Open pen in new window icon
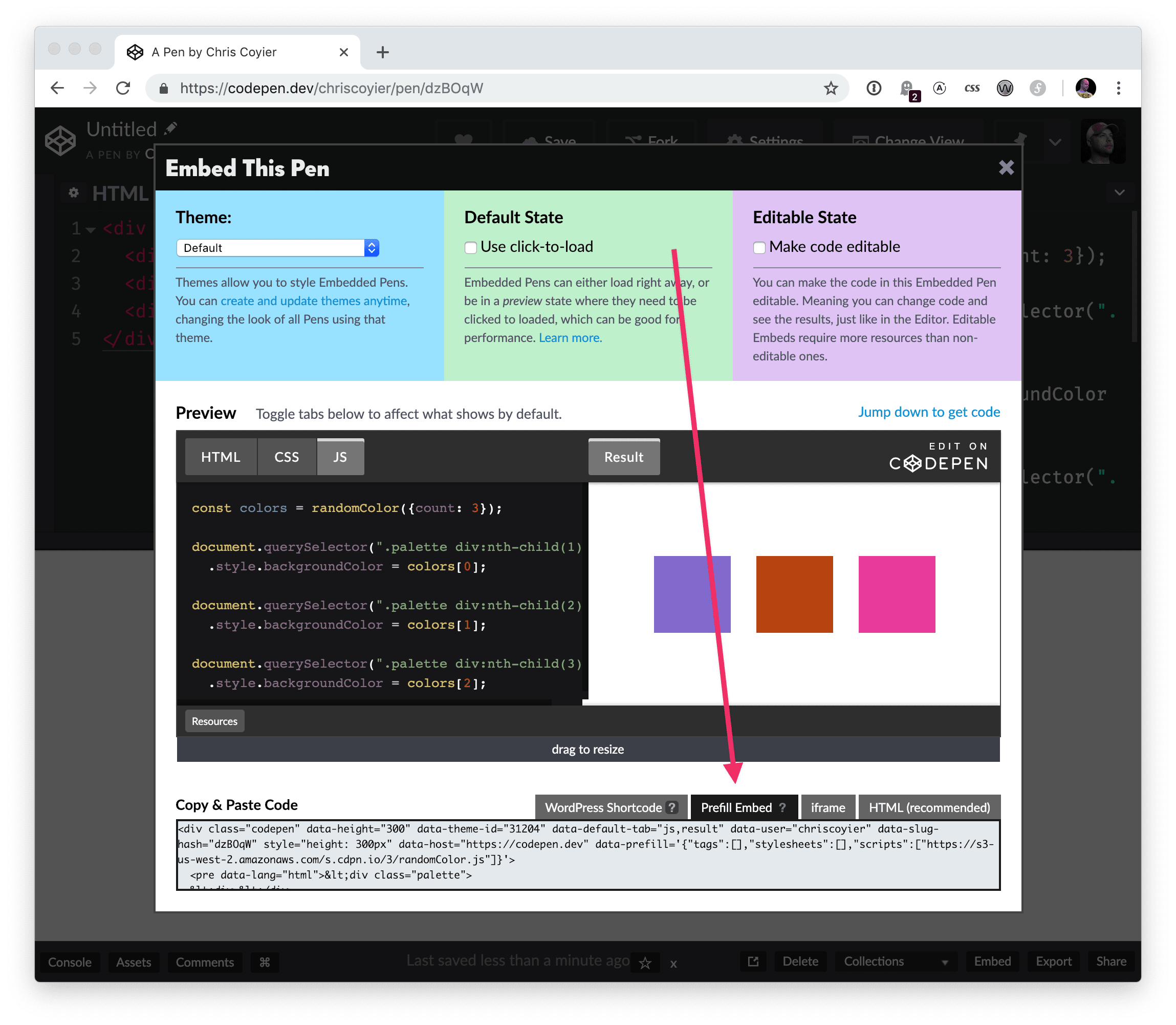This screenshot has width=1176, height=1025. coord(753,962)
